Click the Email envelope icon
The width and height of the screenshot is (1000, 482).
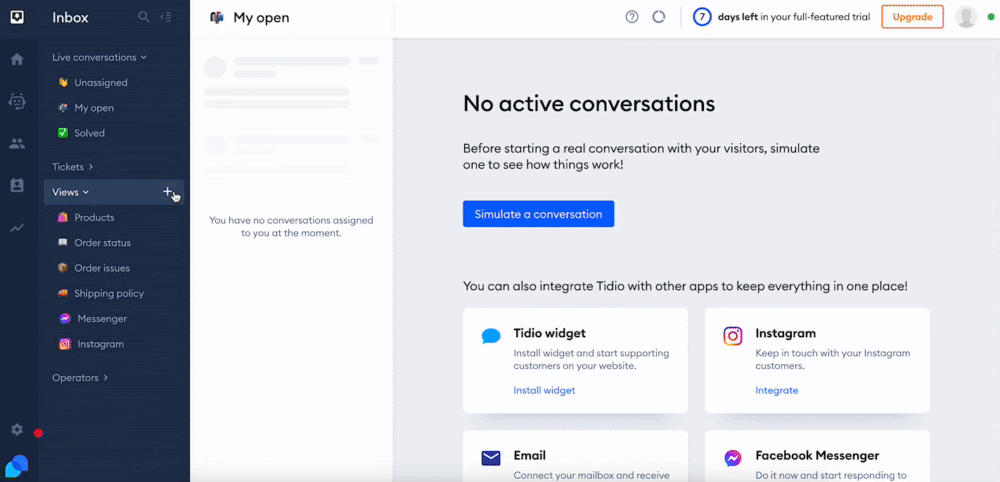(491, 458)
